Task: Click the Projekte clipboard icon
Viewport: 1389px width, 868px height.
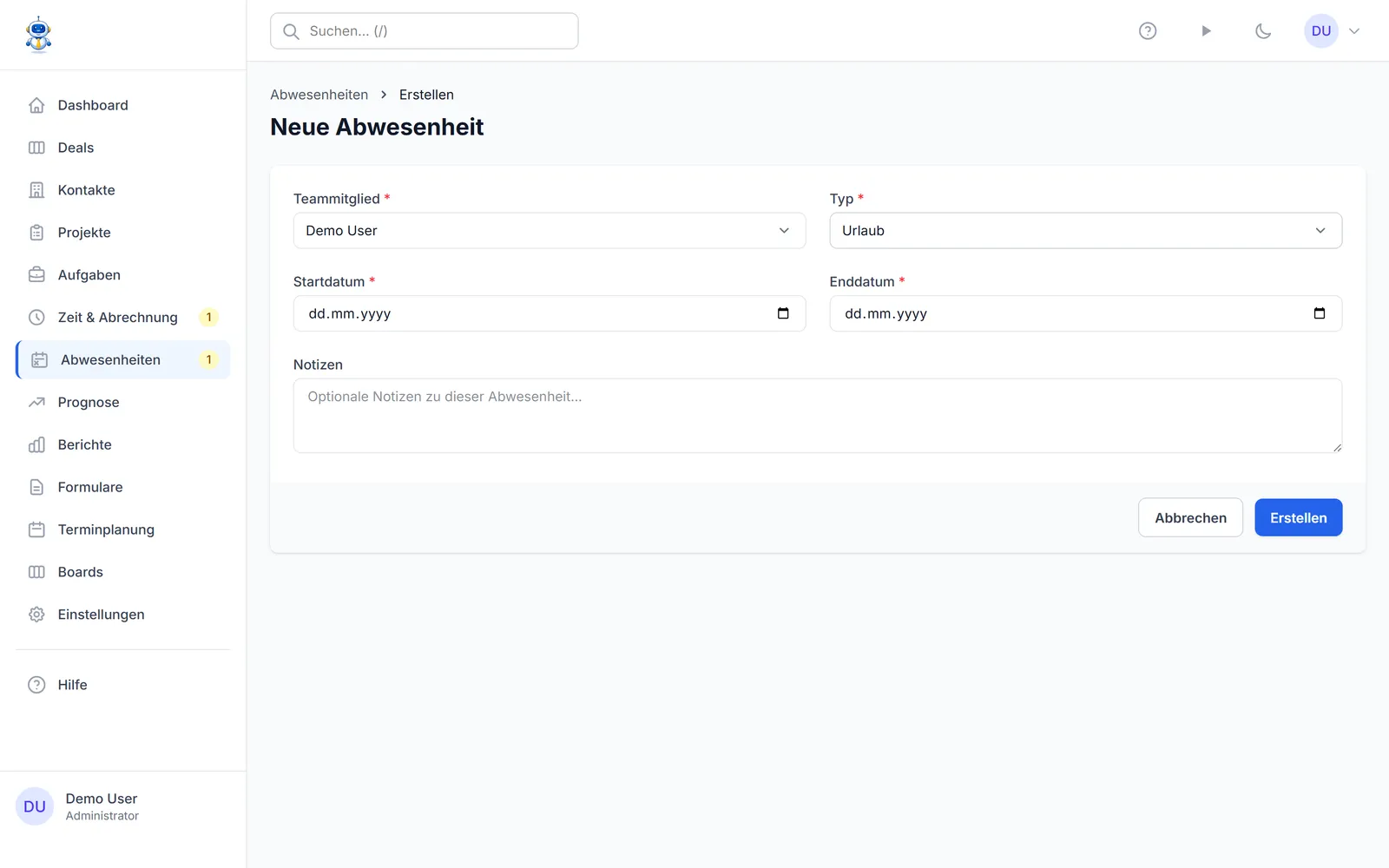Action: (x=36, y=233)
